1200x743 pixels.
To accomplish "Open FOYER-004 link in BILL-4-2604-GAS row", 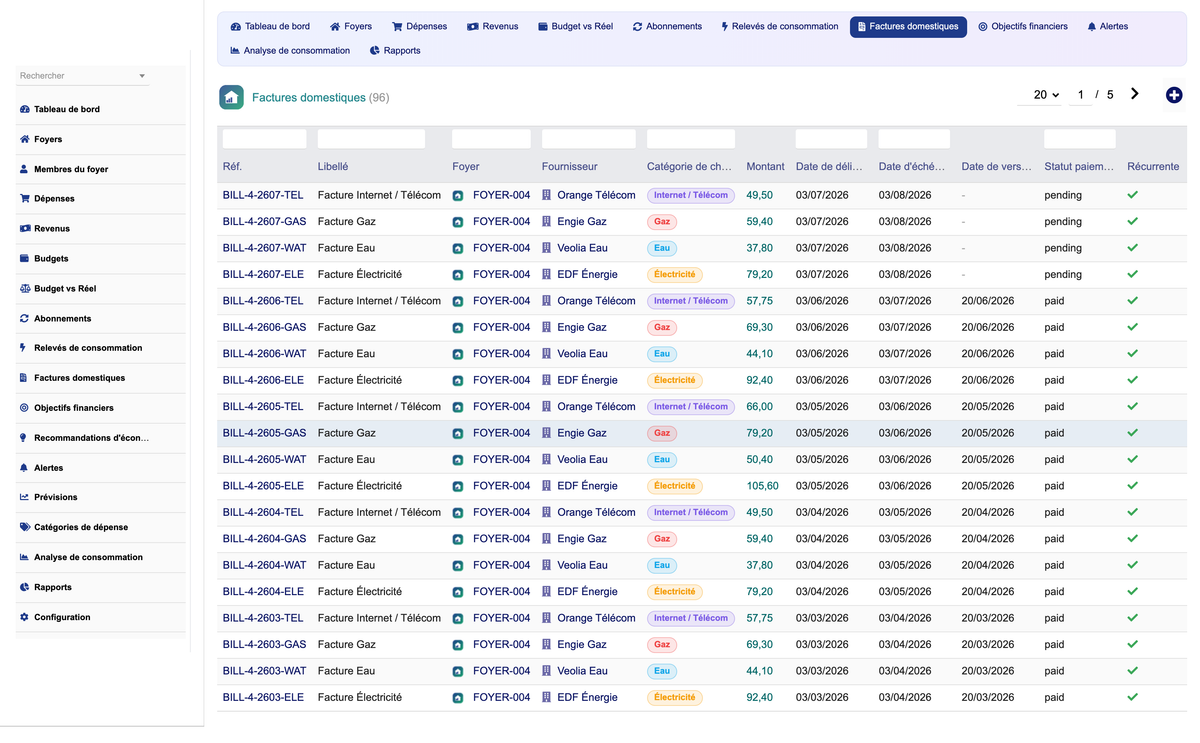I will point(501,538).
